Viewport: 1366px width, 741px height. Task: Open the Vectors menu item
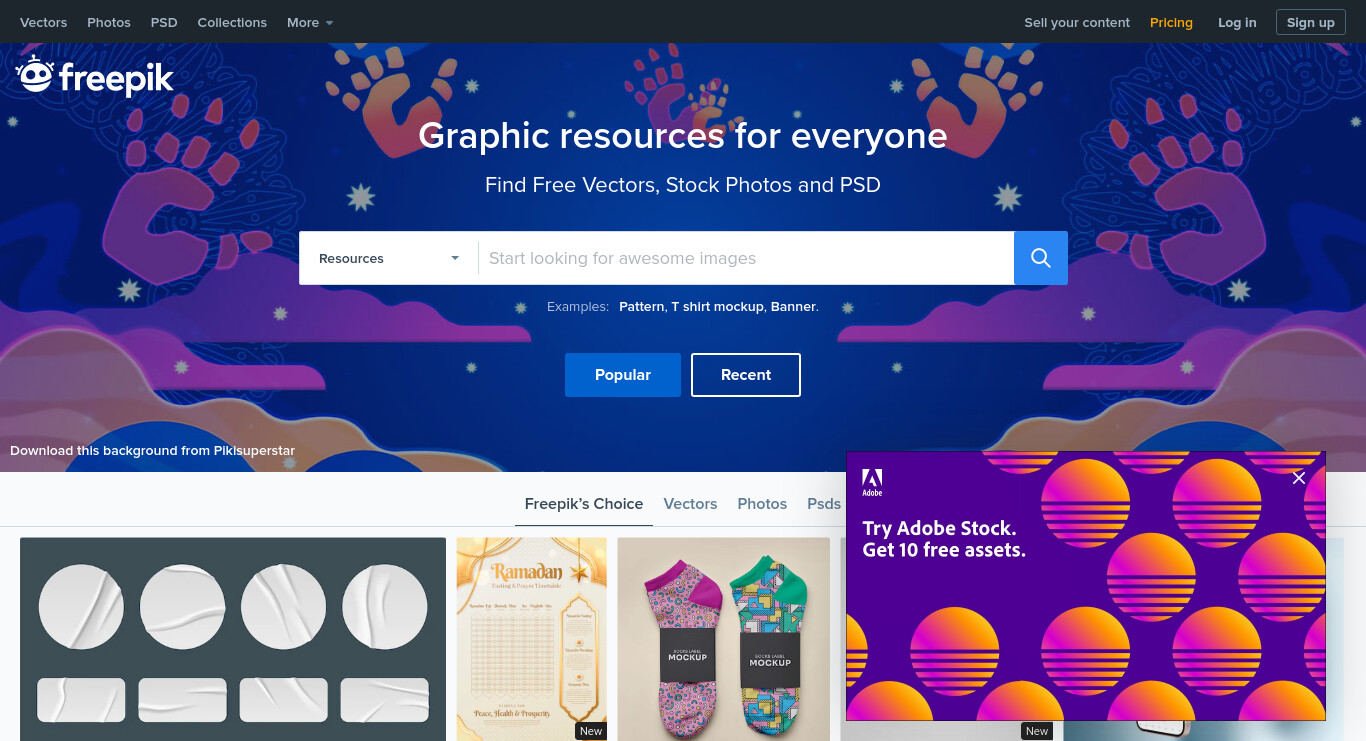[x=44, y=22]
